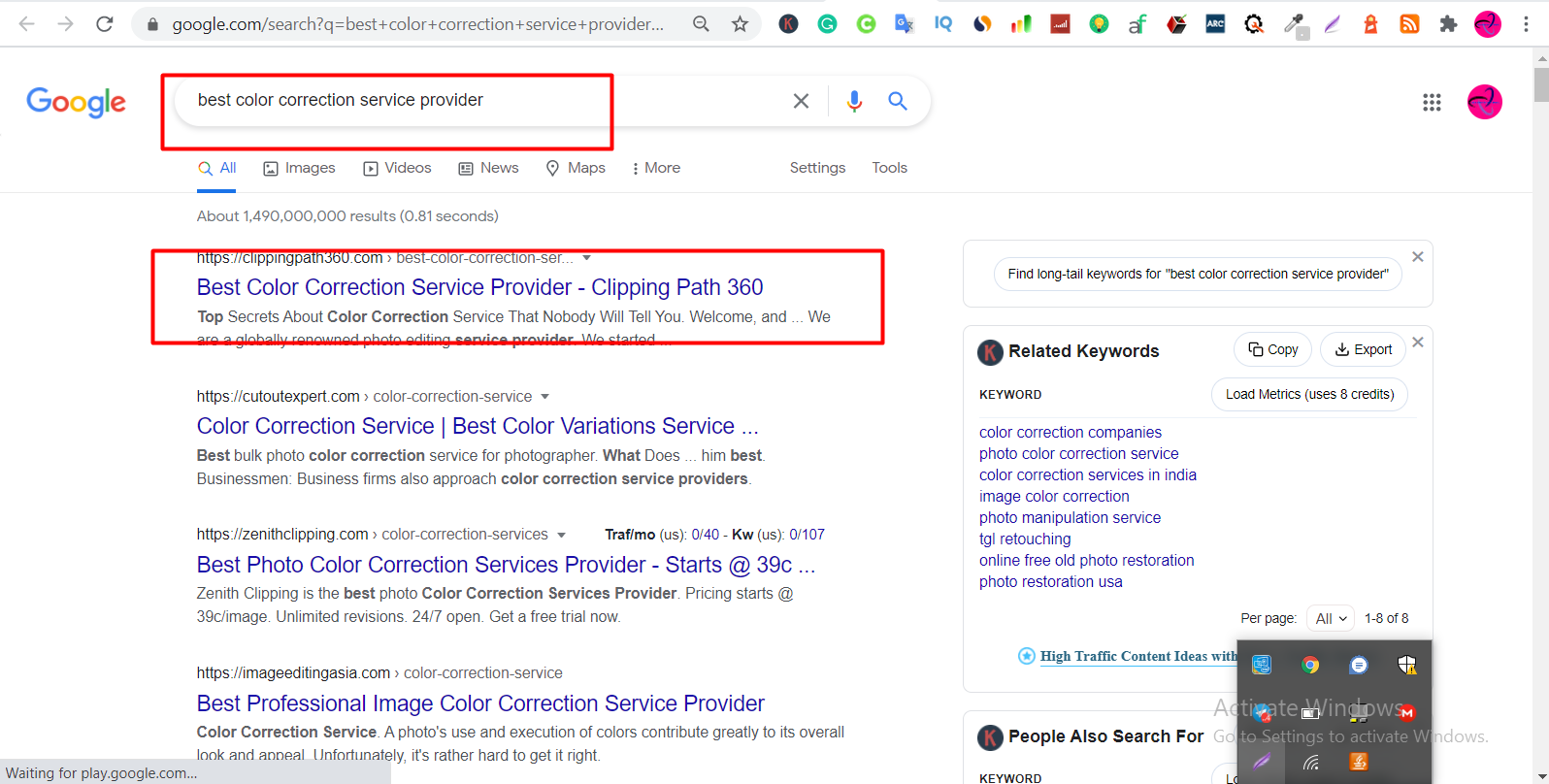Open the SEOquake IQ extension
The image size is (1549, 784).
943,24
